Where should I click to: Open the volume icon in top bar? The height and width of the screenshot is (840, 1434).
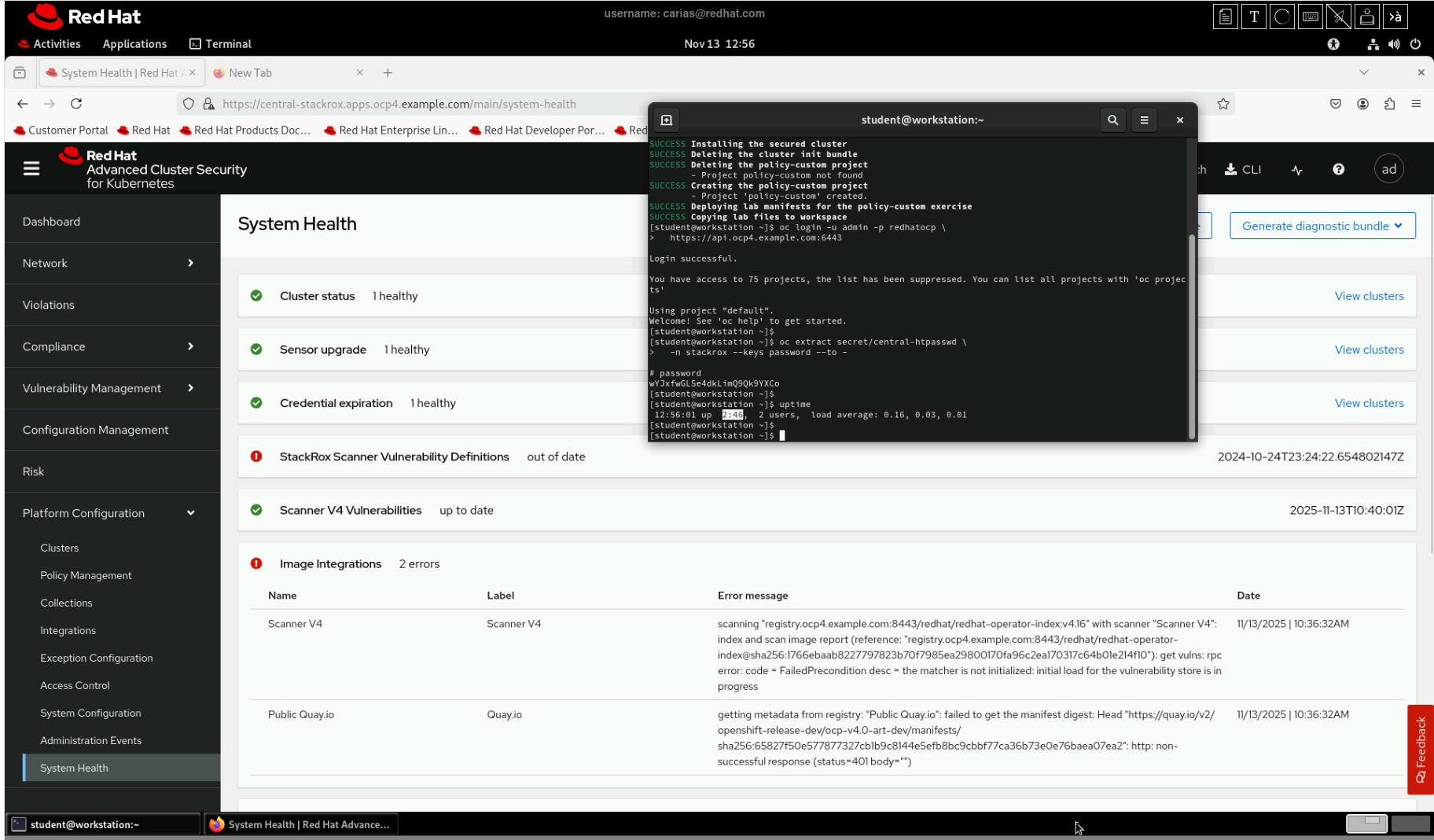1394,44
